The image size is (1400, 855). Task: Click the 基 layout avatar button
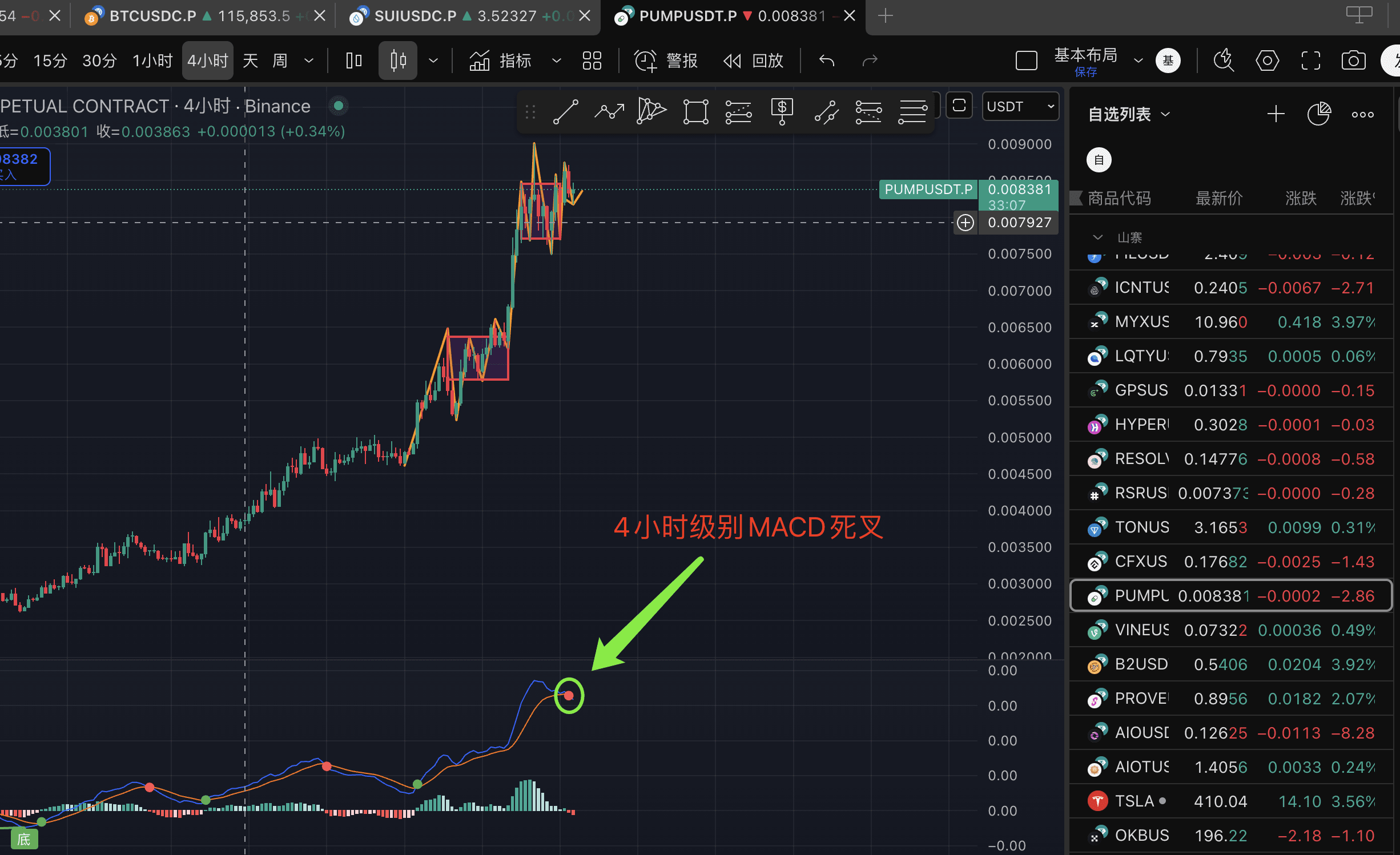pos(1168,61)
